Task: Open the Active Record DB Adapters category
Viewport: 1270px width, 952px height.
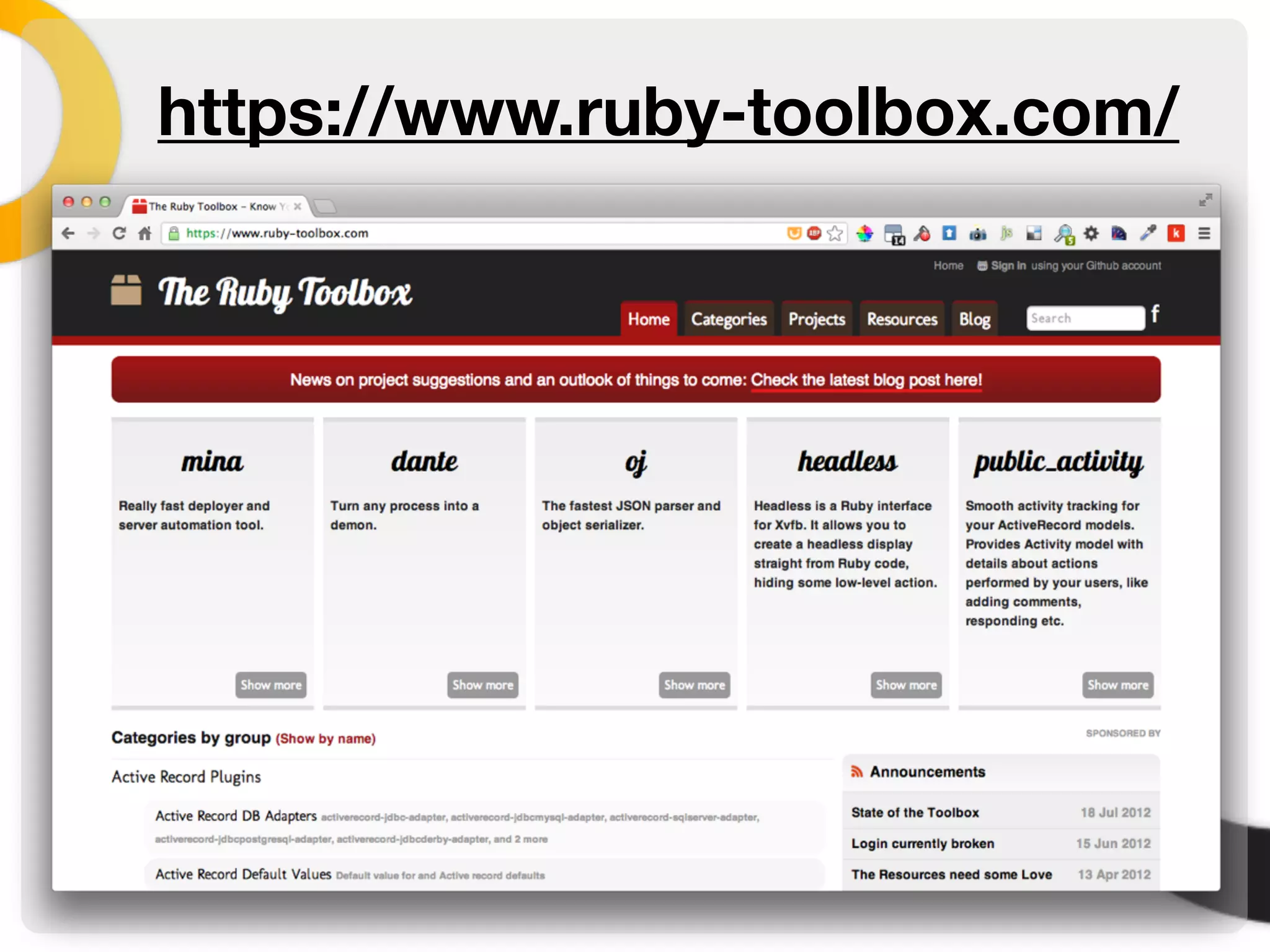Action: 236,816
